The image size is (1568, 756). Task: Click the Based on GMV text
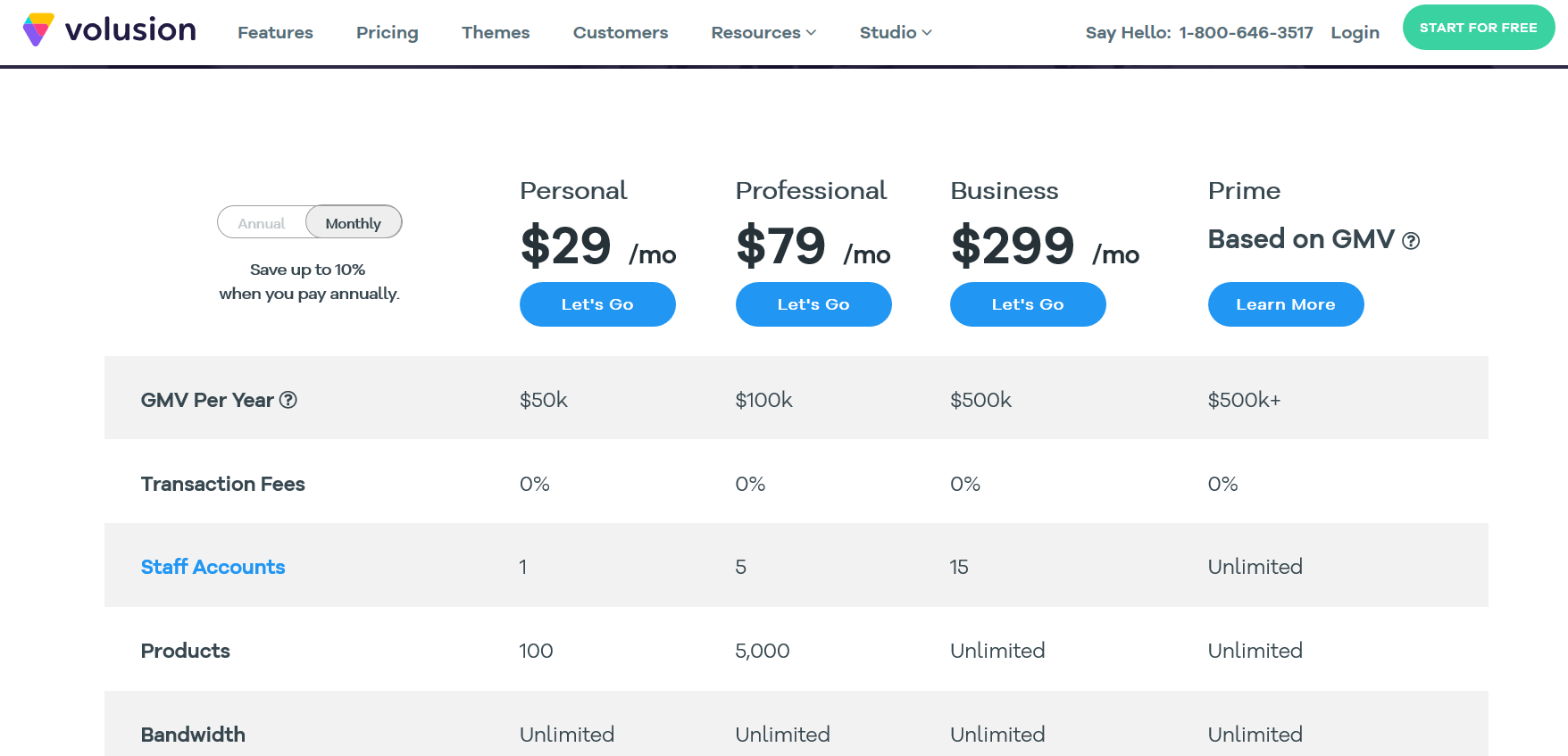point(1301,239)
